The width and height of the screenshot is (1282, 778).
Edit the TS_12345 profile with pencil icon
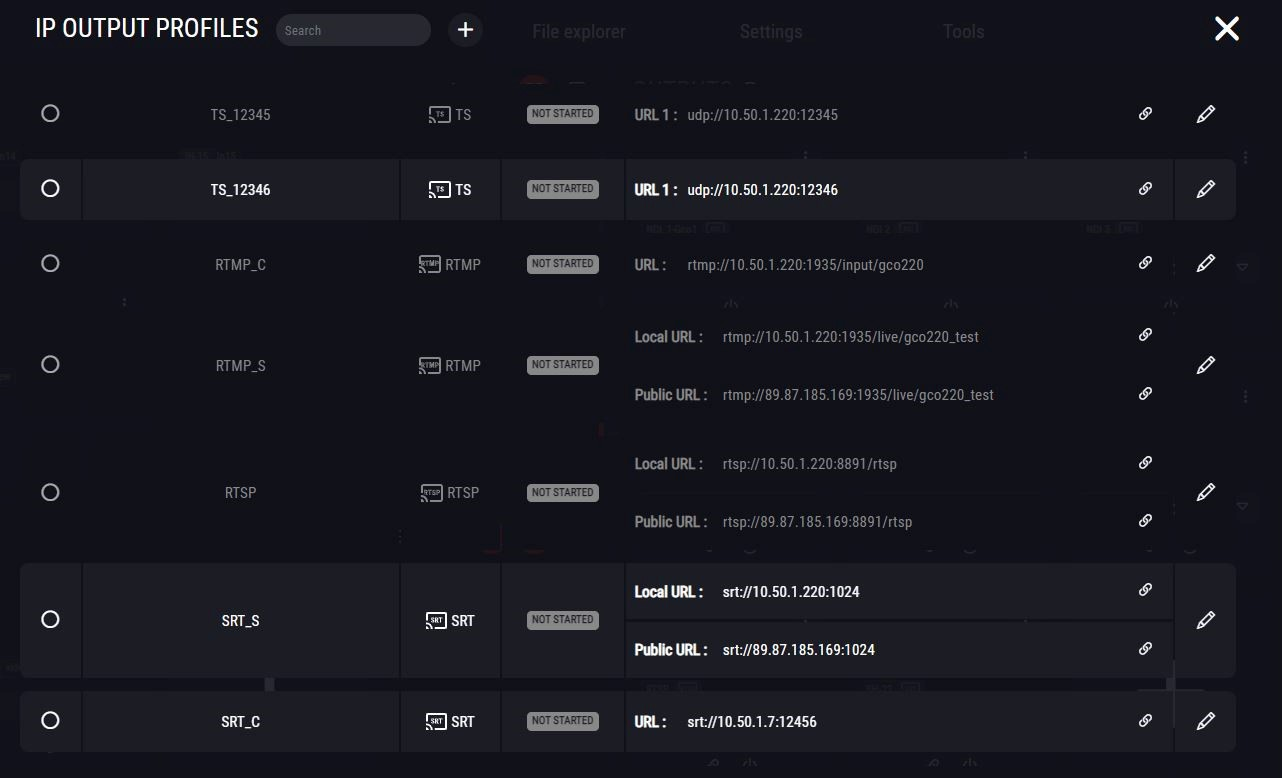click(1205, 114)
